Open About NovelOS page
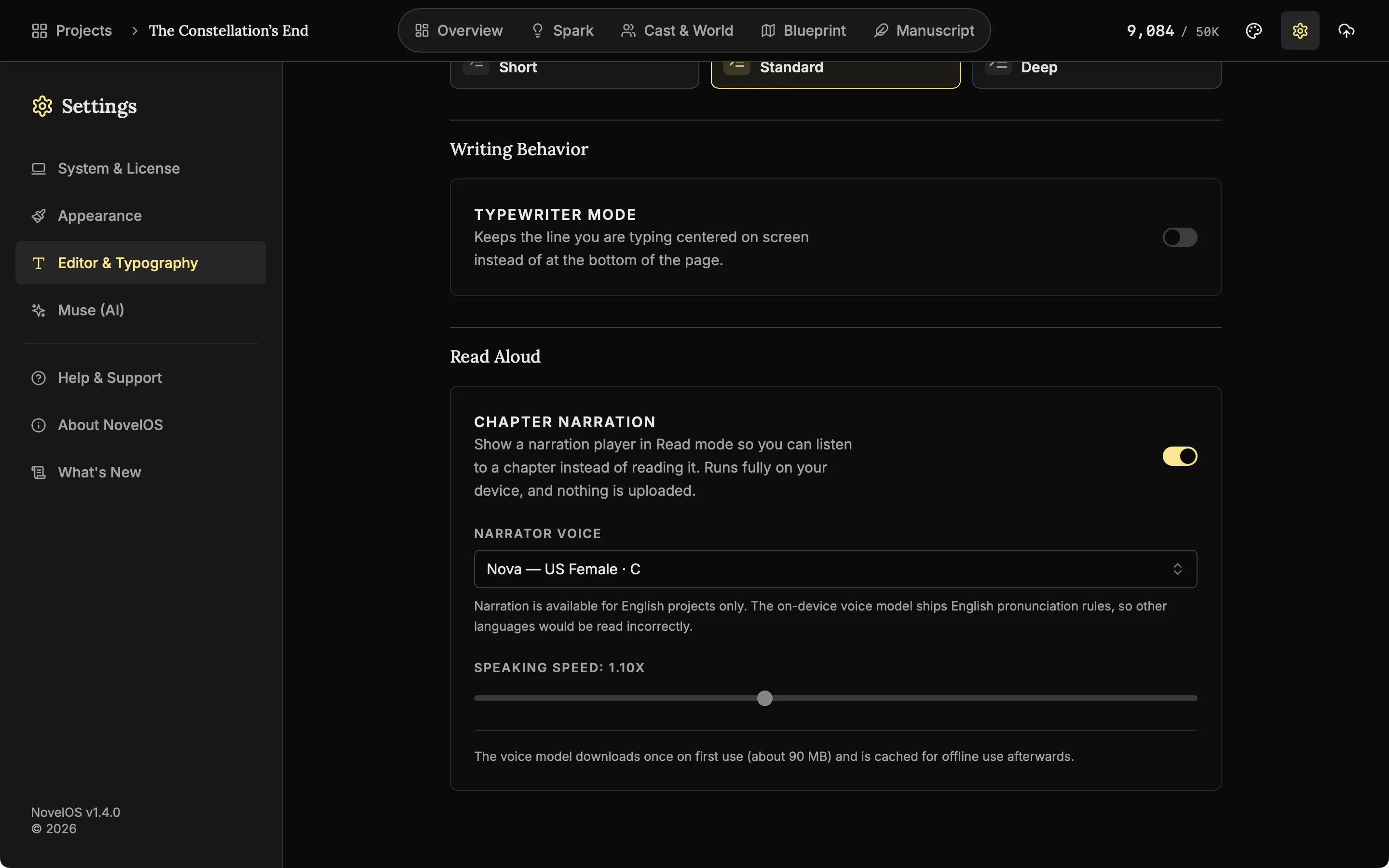Image resolution: width=1389 pixels, height=868 pixels. [x=141, y=425]
